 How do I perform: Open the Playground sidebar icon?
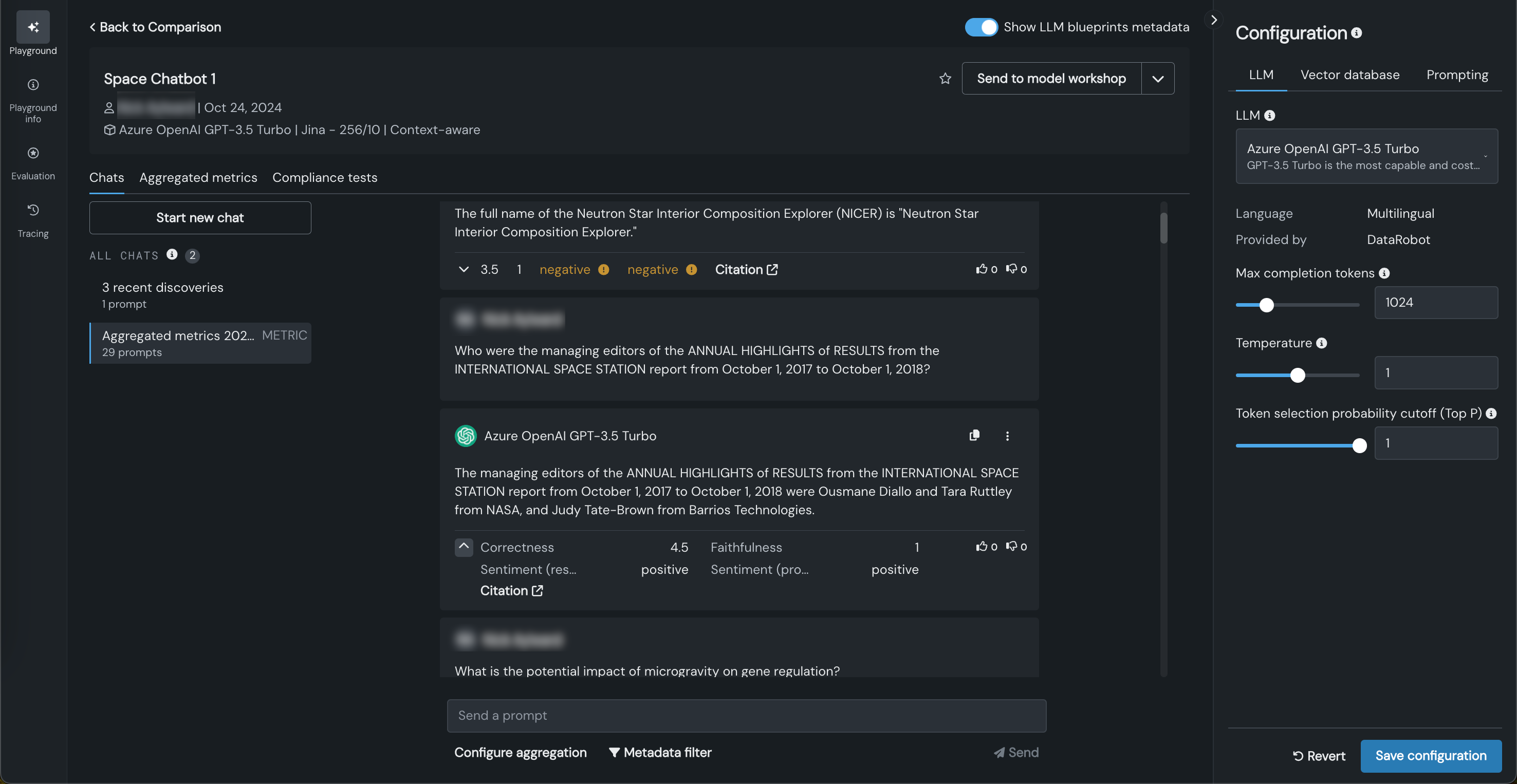(x=33, y=27)
